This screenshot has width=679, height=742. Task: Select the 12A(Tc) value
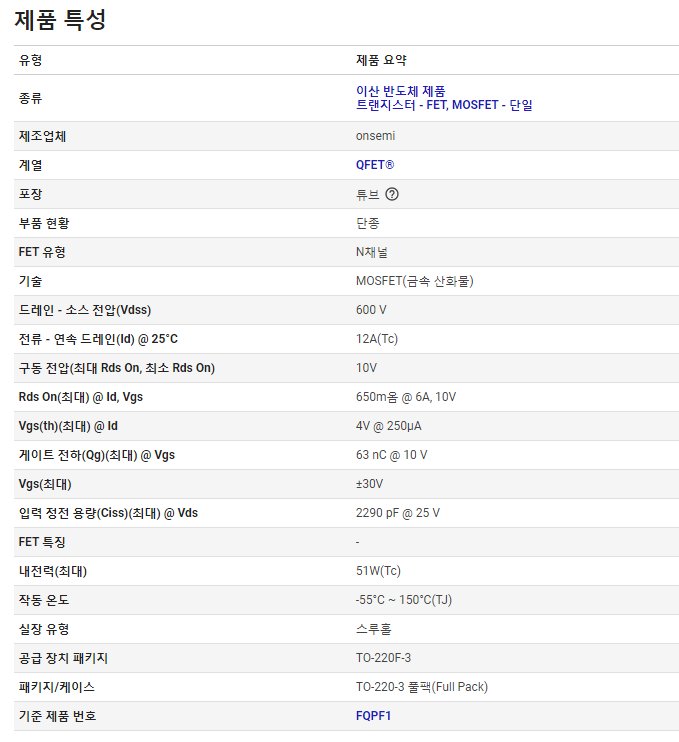[x=377, y=339]
